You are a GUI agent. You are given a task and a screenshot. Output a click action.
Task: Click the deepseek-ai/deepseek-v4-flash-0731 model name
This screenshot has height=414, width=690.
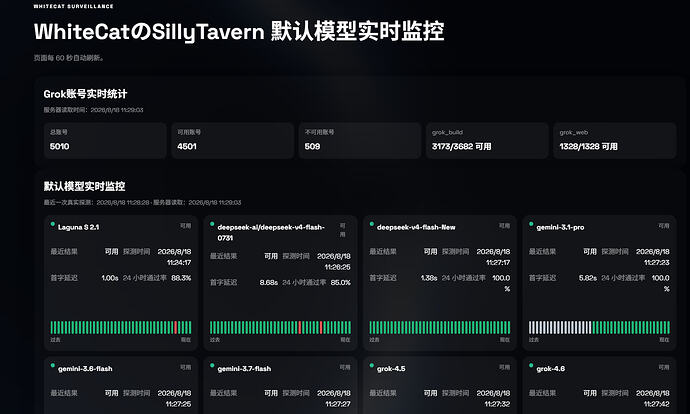tap(271, 232)
